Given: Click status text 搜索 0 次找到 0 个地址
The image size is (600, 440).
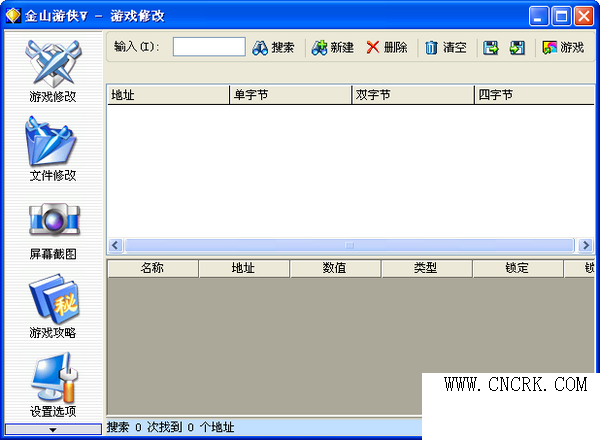Looking at the screenshot, I should (170, 427).
